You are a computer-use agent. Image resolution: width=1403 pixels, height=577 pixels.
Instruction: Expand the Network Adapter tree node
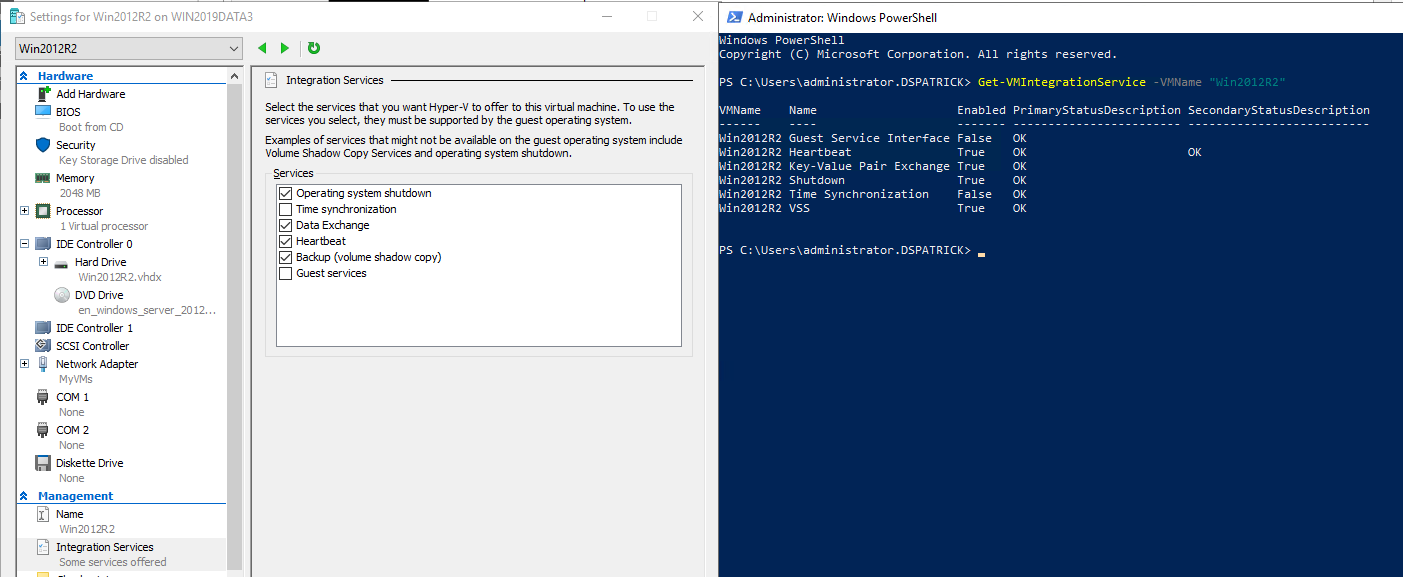(24, 364)
